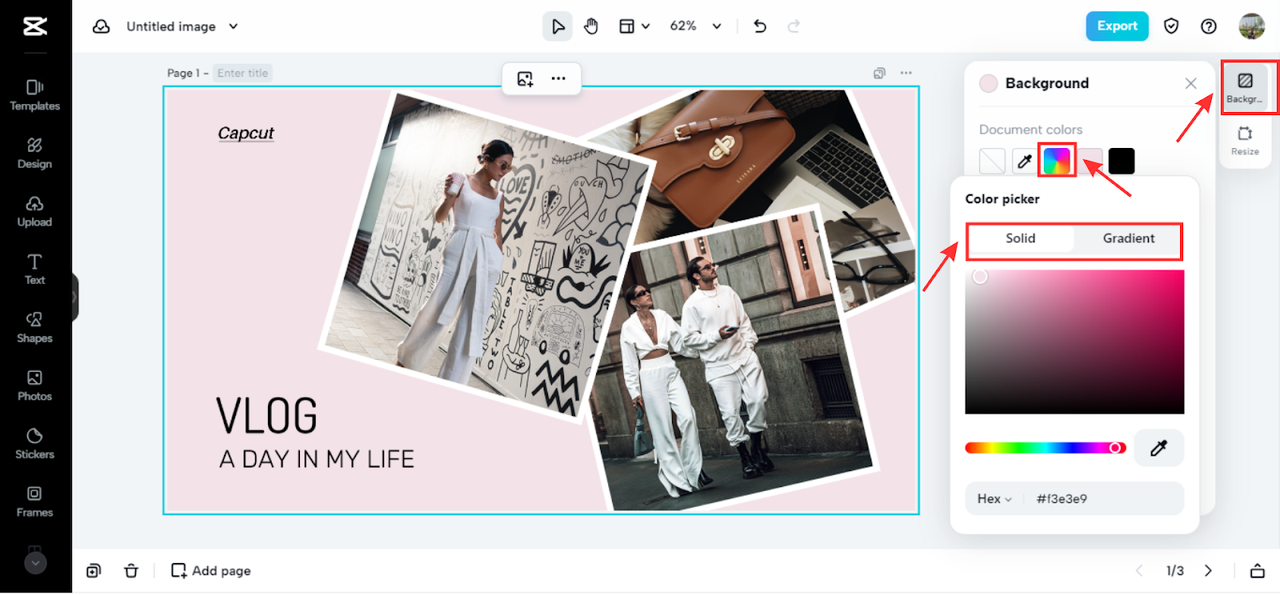Open the 62% zoom level dropdown
The image size is (1280, 595).
pyautogui.click(x=695, y=27)
